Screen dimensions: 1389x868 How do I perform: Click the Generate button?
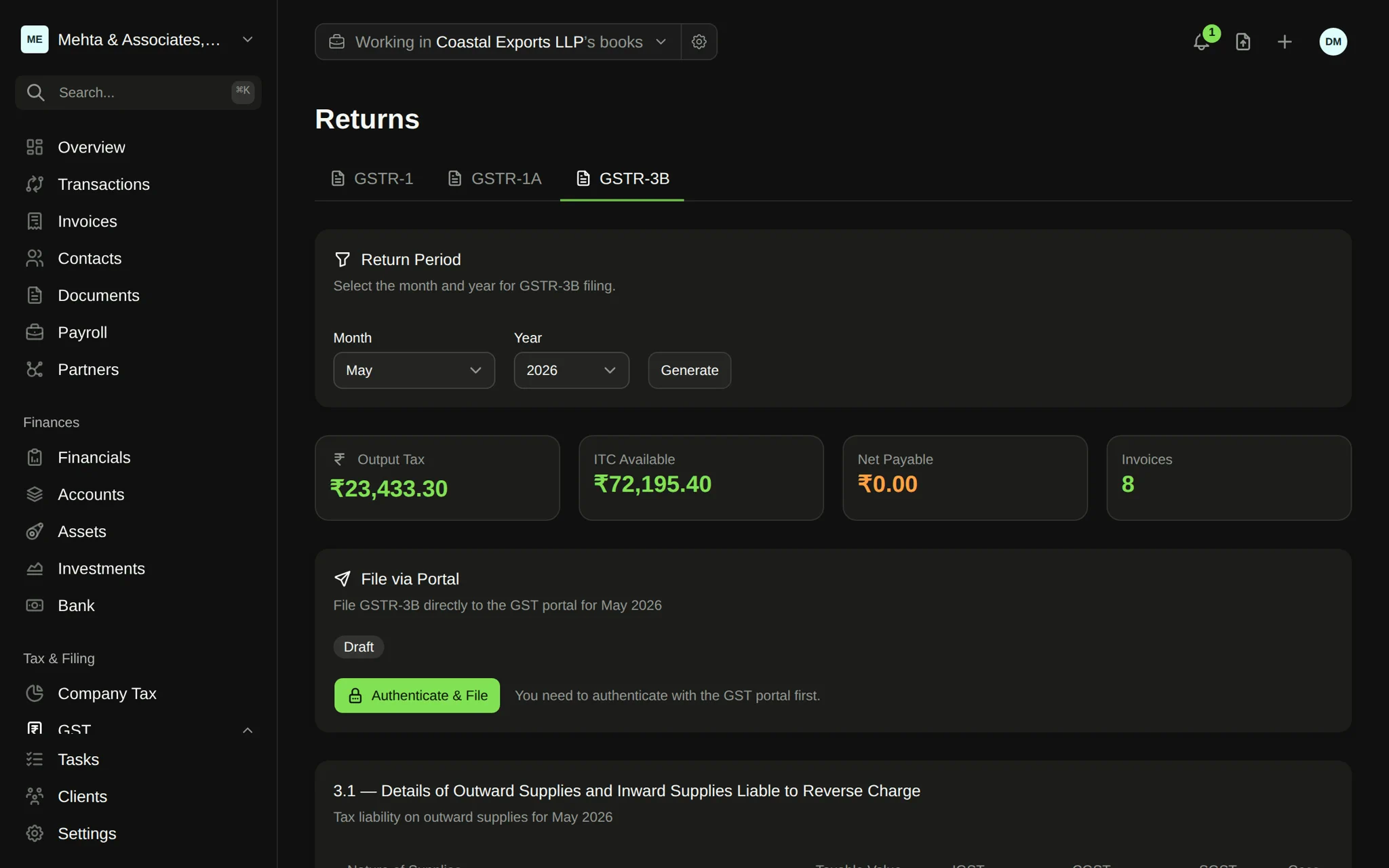689,370
